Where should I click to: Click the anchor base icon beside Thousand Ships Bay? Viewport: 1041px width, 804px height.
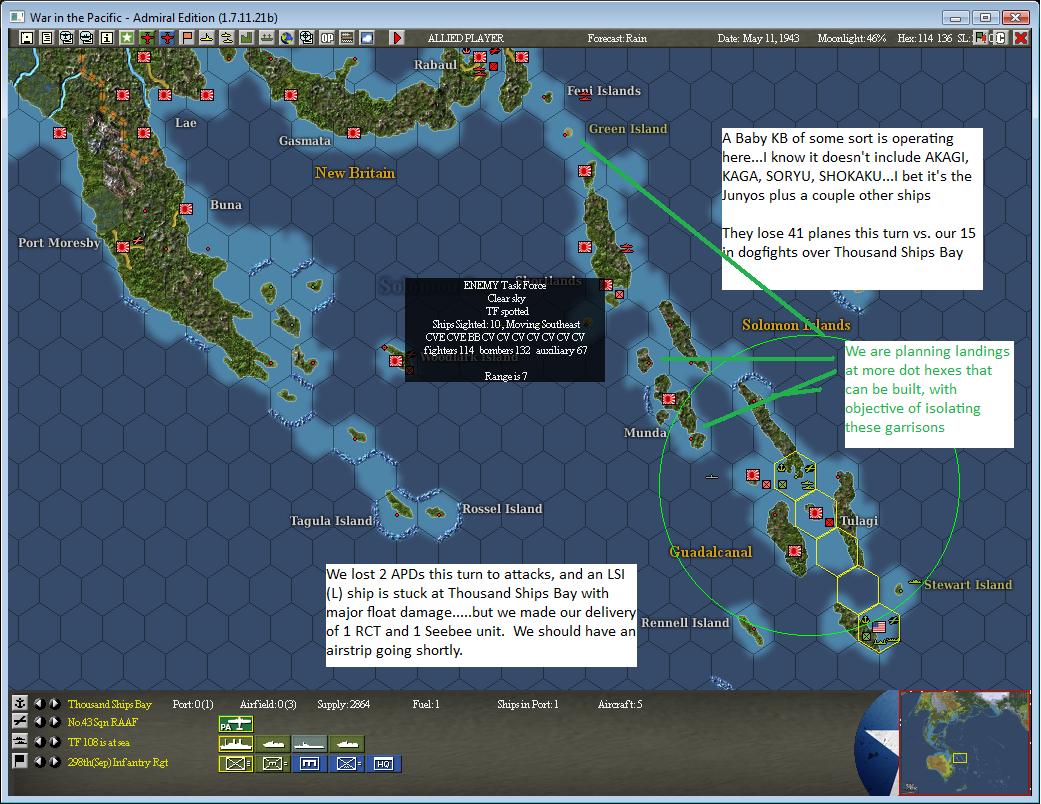point(20,703)
